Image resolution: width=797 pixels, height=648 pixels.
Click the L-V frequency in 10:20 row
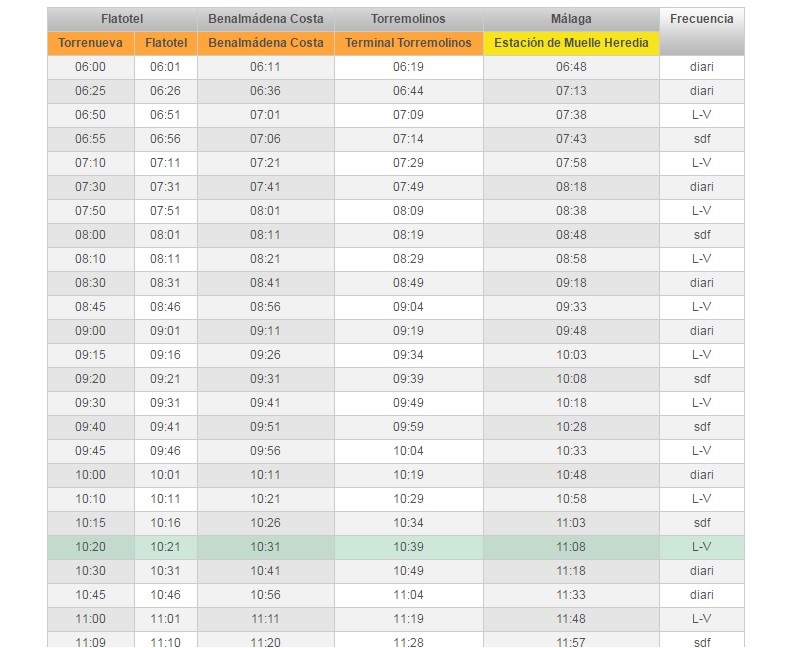701,547
